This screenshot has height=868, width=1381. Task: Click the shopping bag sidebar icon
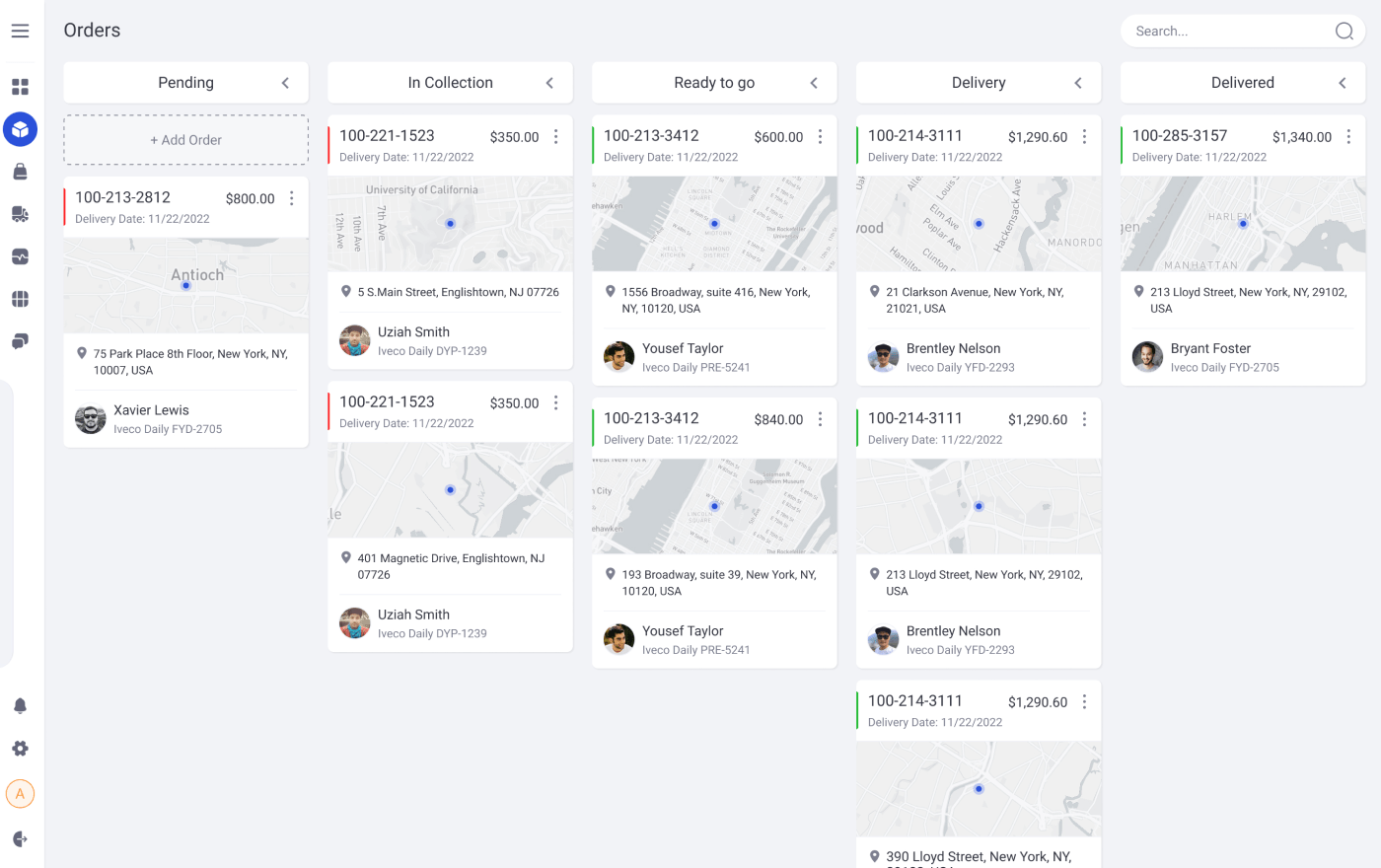(x=20, y=171)
